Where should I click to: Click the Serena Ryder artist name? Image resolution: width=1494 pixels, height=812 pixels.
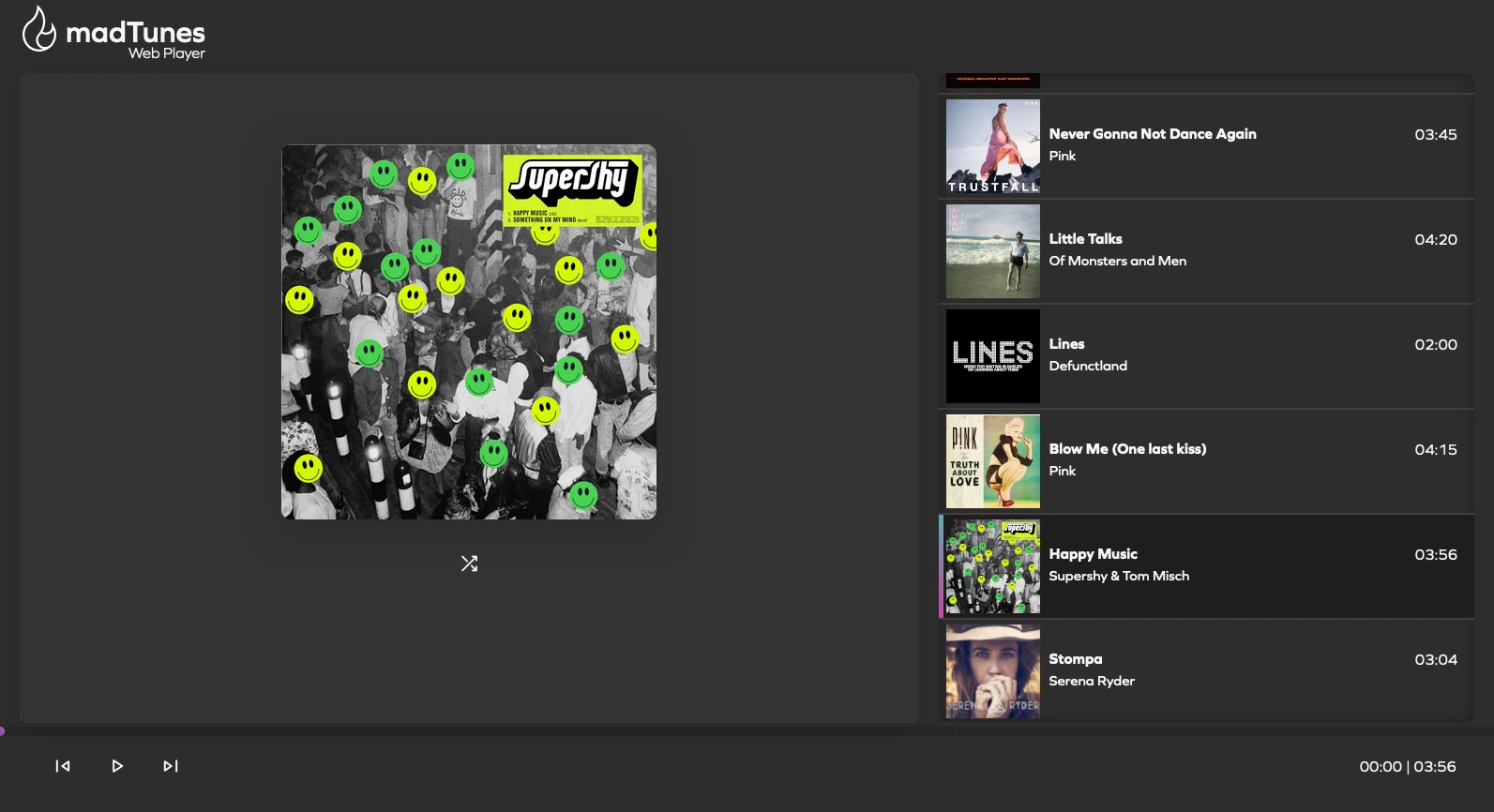point(1092,681)
